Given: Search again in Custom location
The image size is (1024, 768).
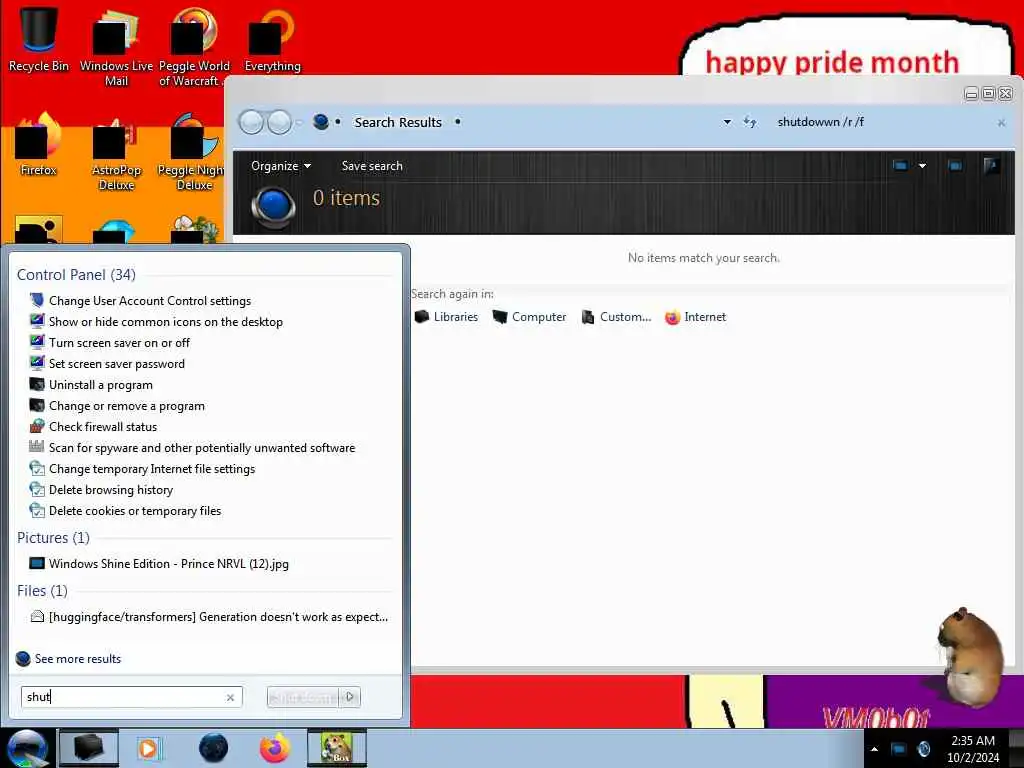Looking at the screenshot, I should (616, 317).
